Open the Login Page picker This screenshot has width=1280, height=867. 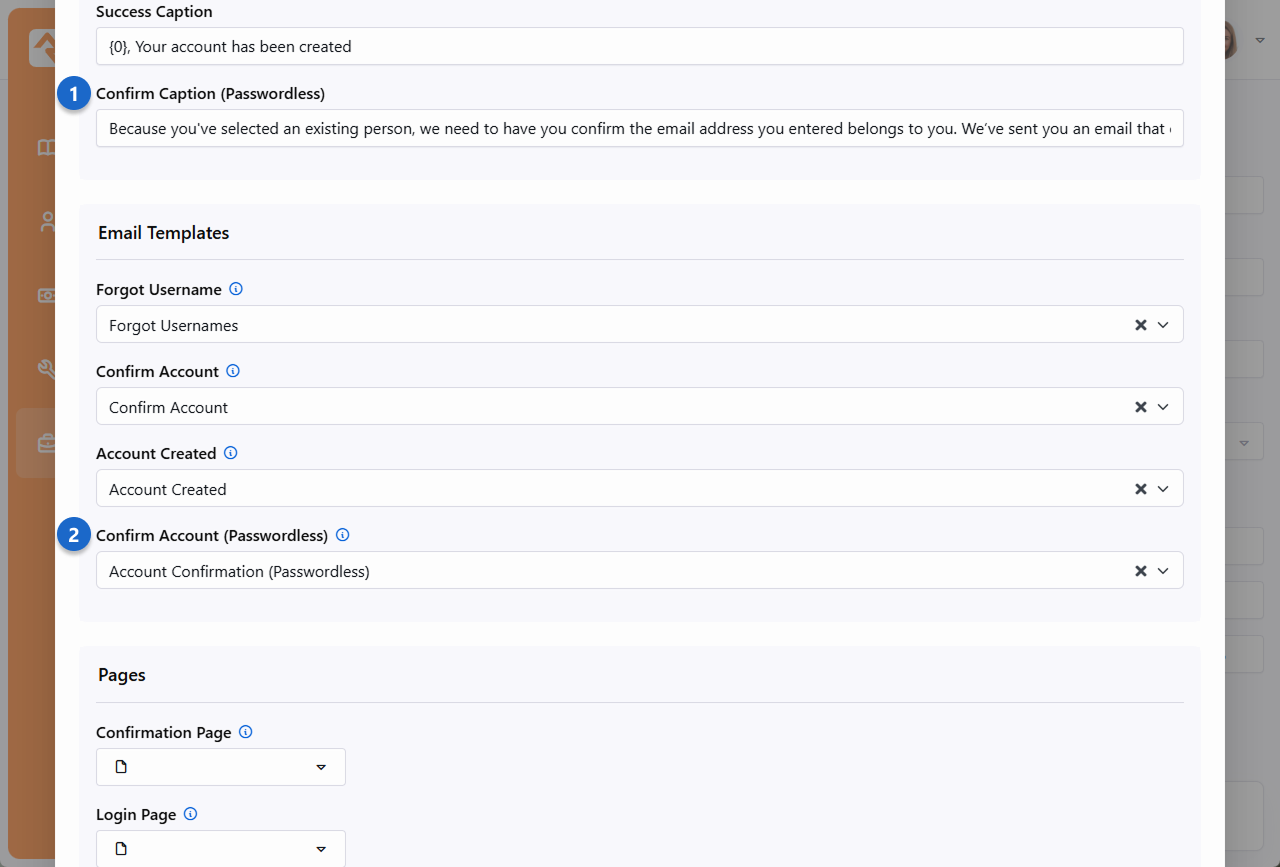[x=221, y=849]
